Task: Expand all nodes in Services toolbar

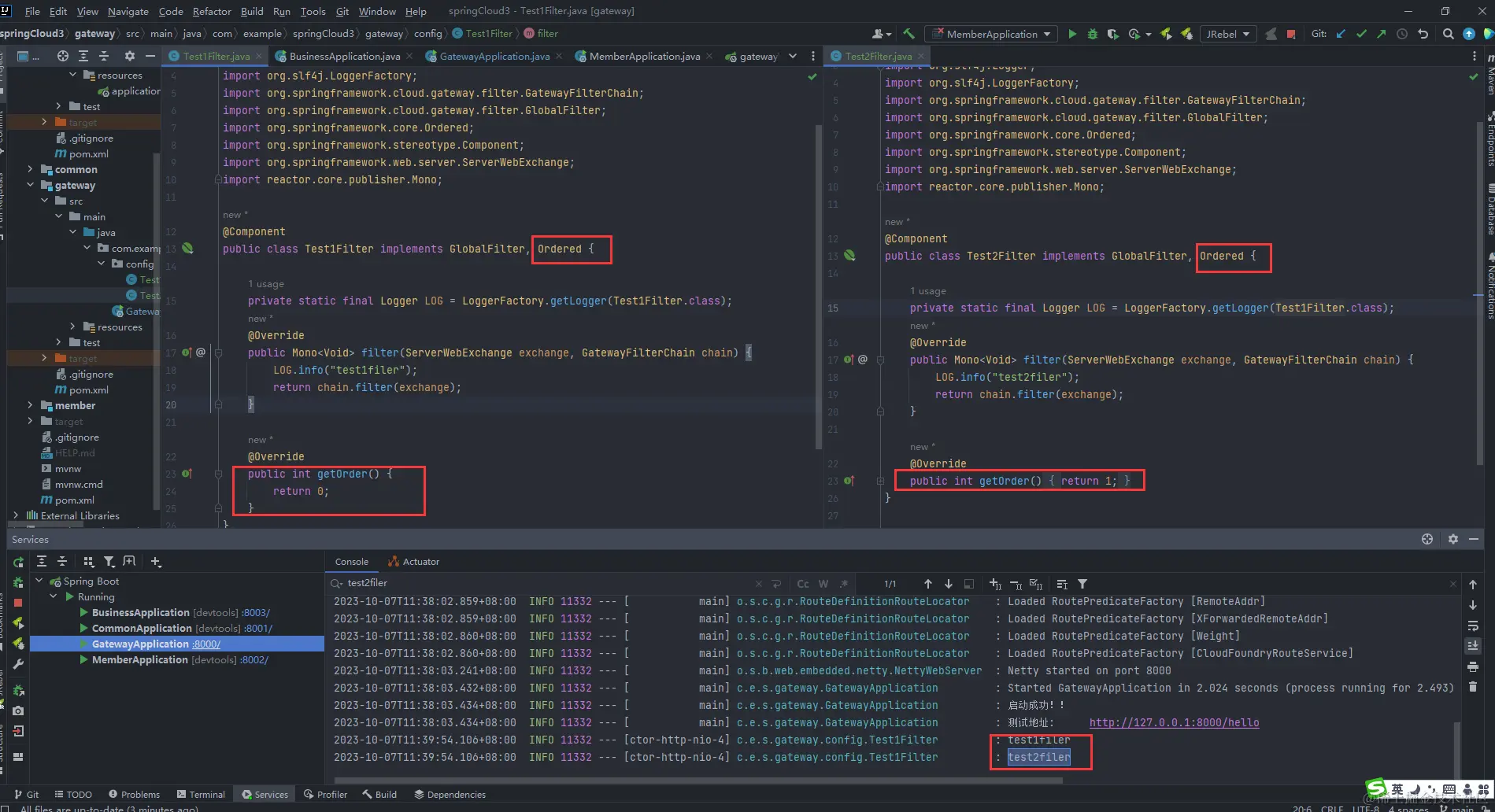Action: [42, 562]
